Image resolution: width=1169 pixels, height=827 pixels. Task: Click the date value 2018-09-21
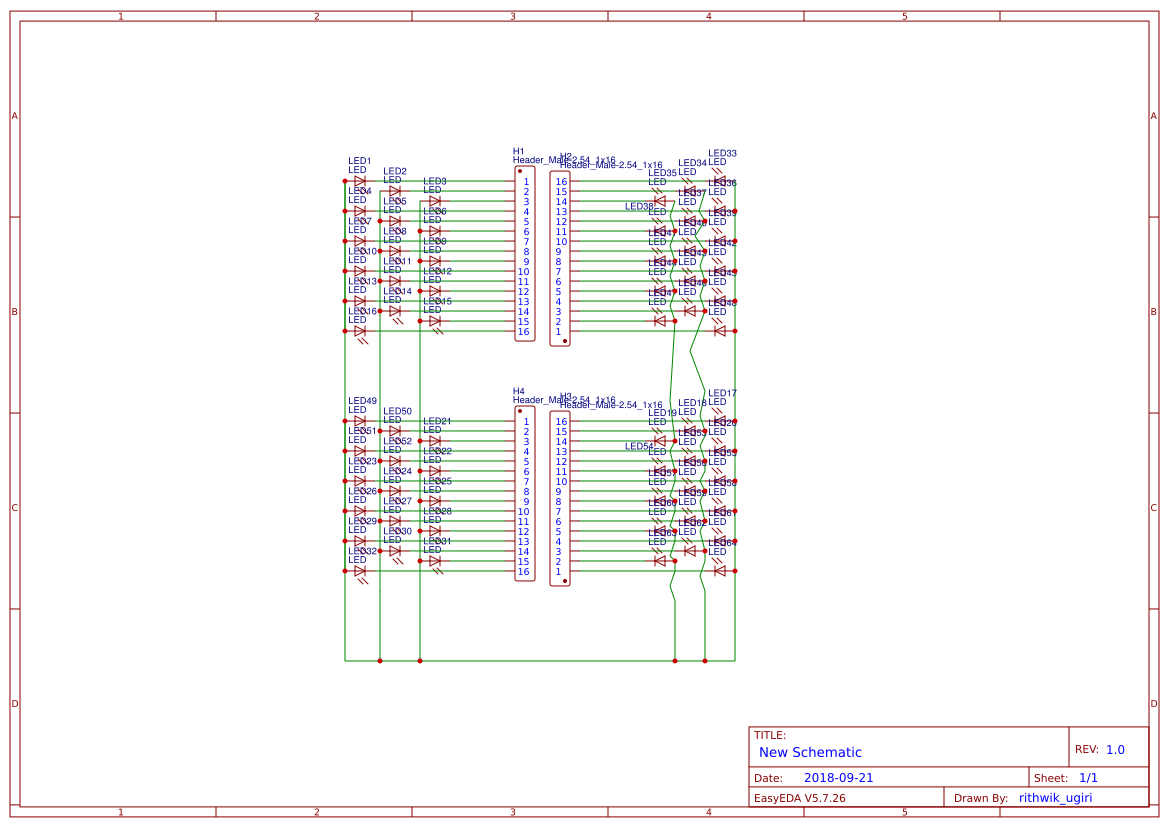838,778
